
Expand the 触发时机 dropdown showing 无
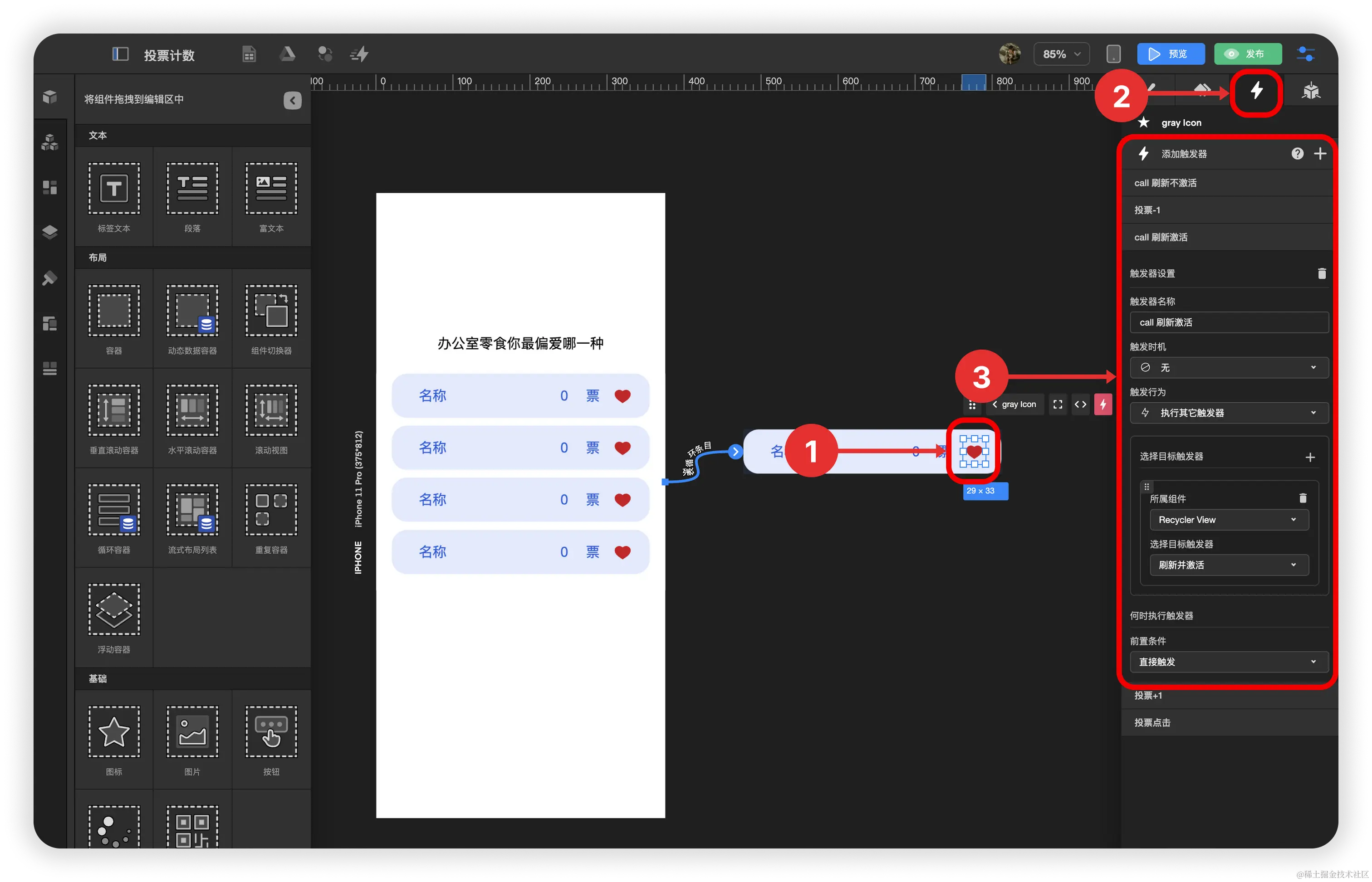(1229, 368)
